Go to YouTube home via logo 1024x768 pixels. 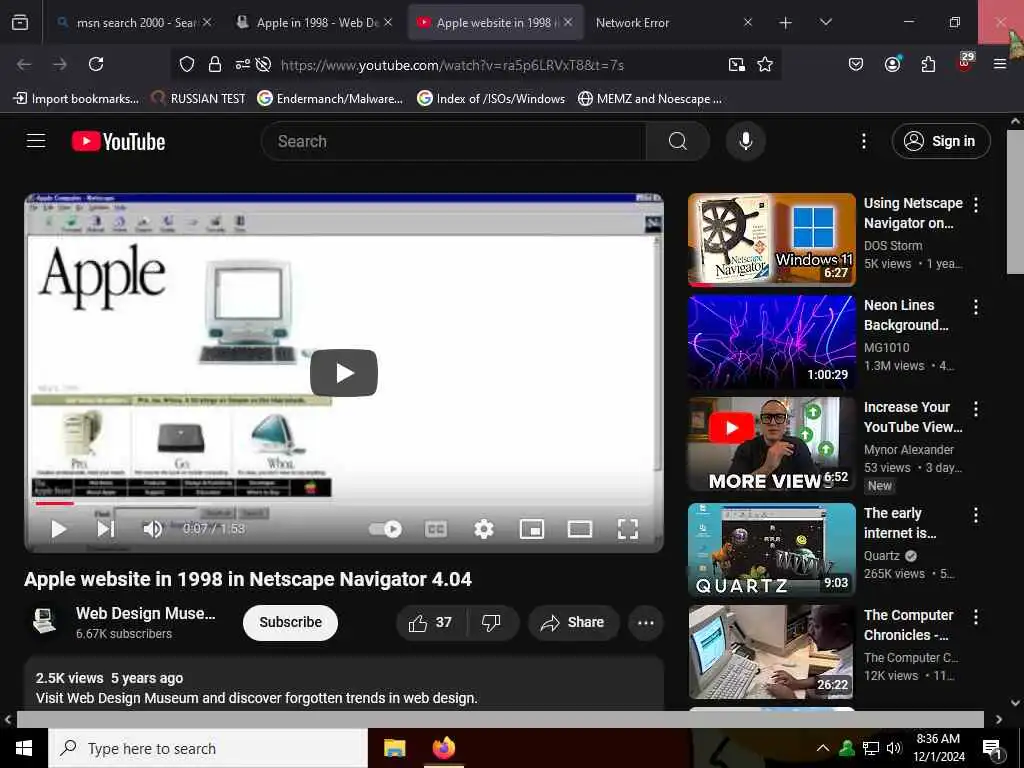click(x=118, y=141)
